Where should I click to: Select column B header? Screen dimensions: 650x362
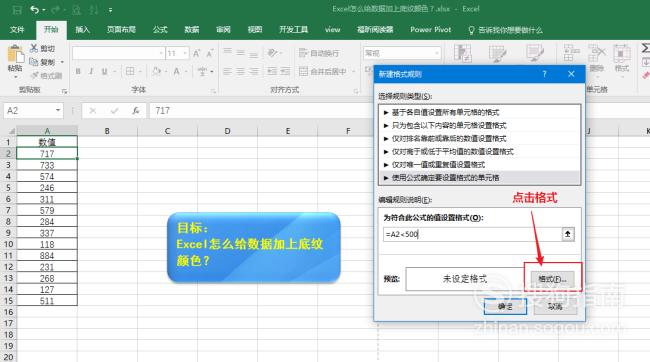pos(107,131)
